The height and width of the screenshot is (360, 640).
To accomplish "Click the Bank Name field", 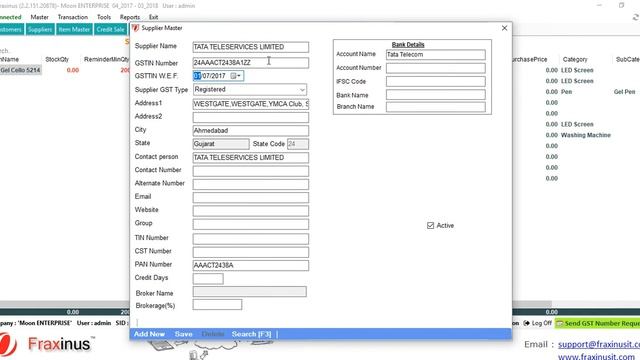I will coord(436,95).
